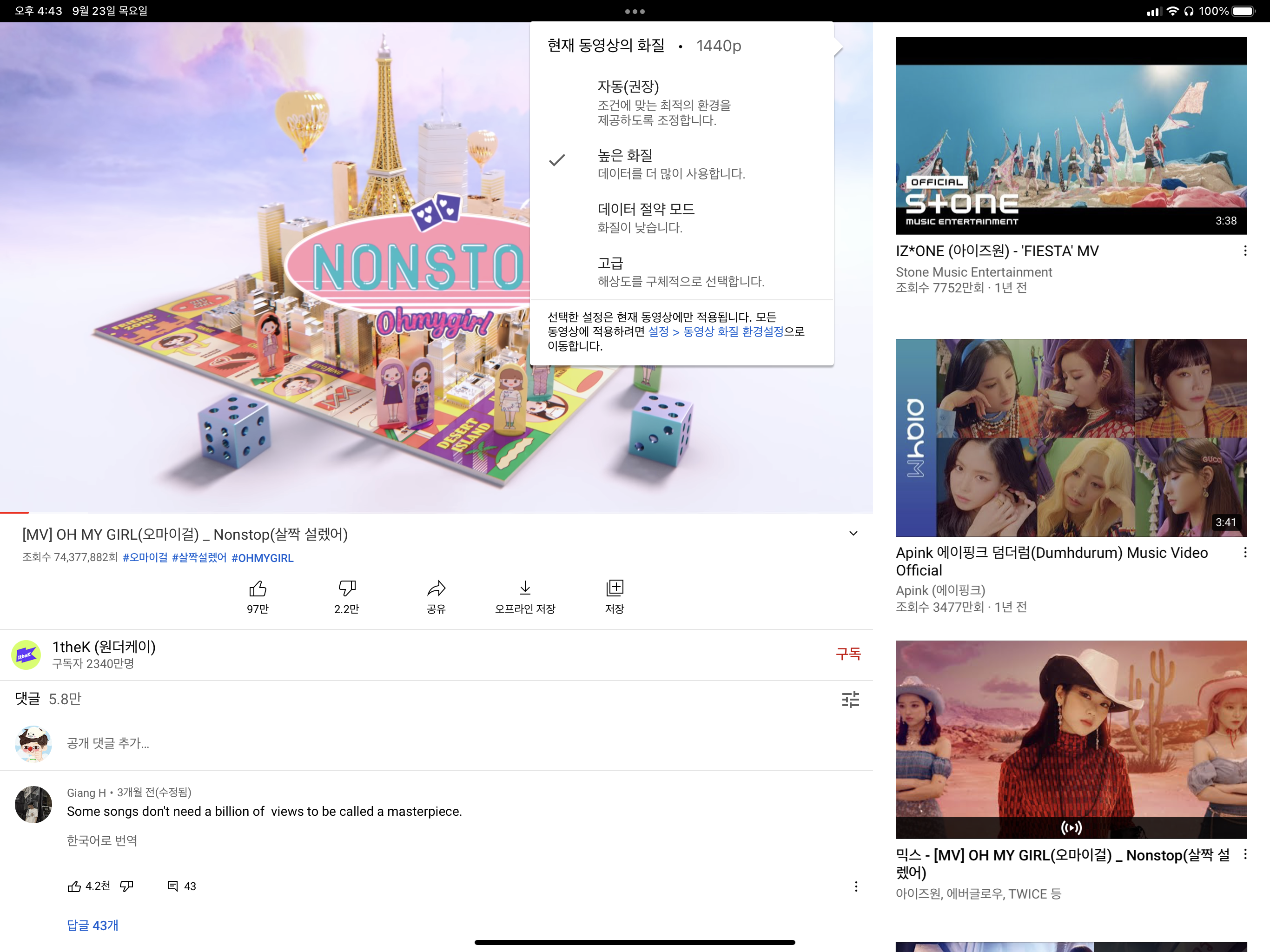This screenshot has width=1270, height=952.
Task: Like Giang H's comment
Action: click(x=74, y=886)
